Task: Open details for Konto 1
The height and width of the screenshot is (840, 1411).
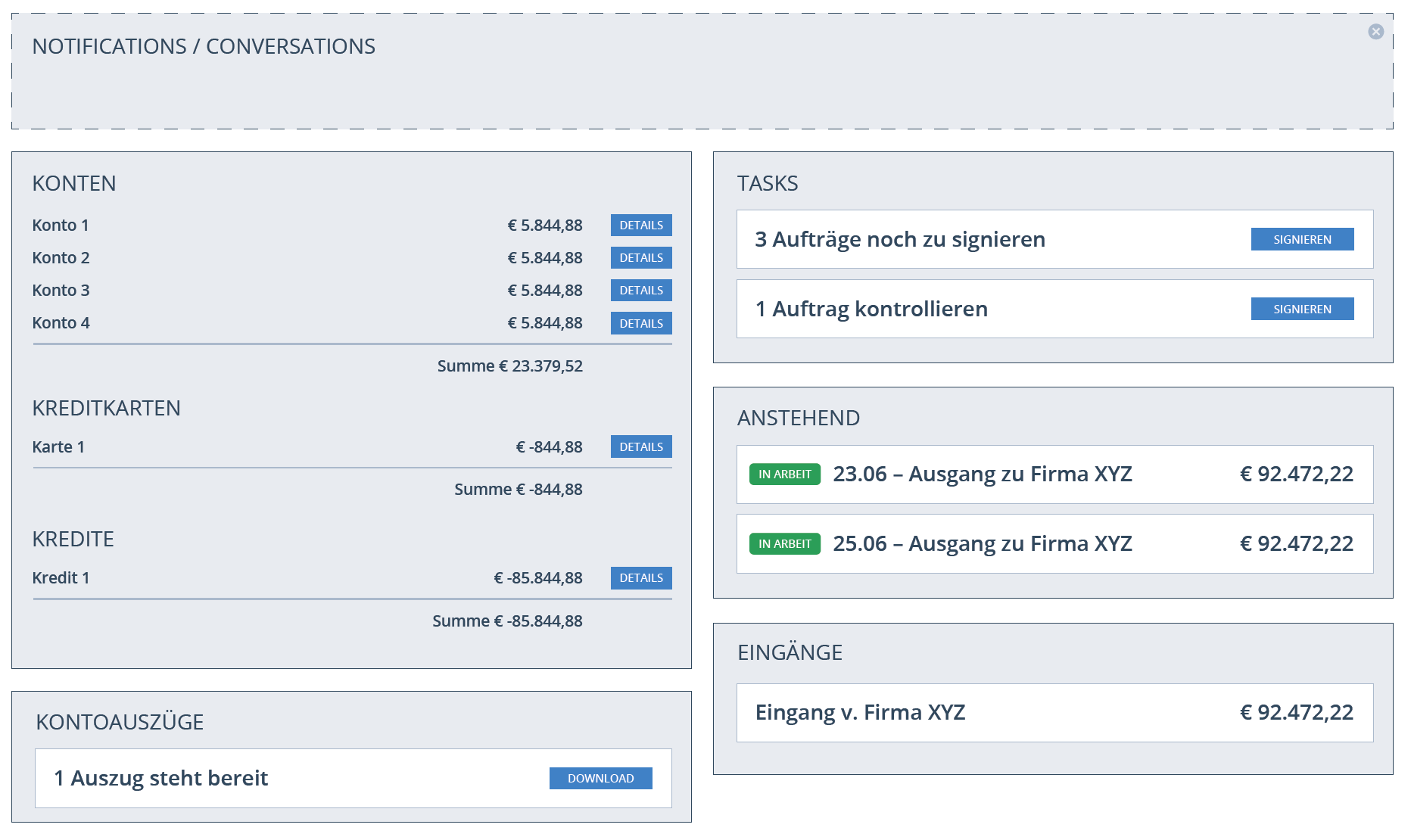Action: pyautogui.click(x=640, y=226)
